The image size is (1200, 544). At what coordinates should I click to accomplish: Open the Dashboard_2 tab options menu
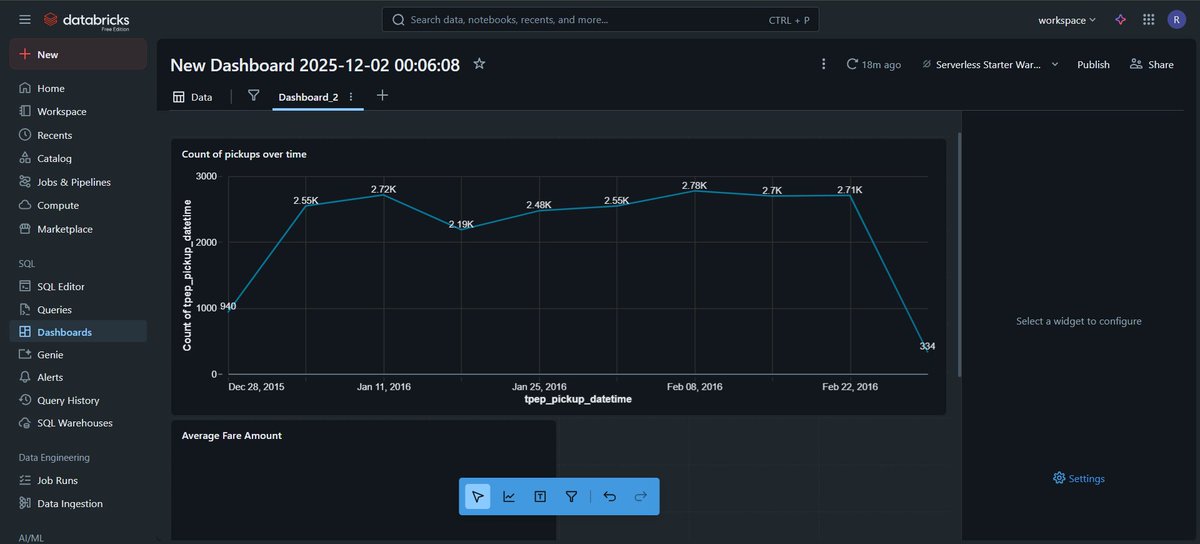click(351, 97)
